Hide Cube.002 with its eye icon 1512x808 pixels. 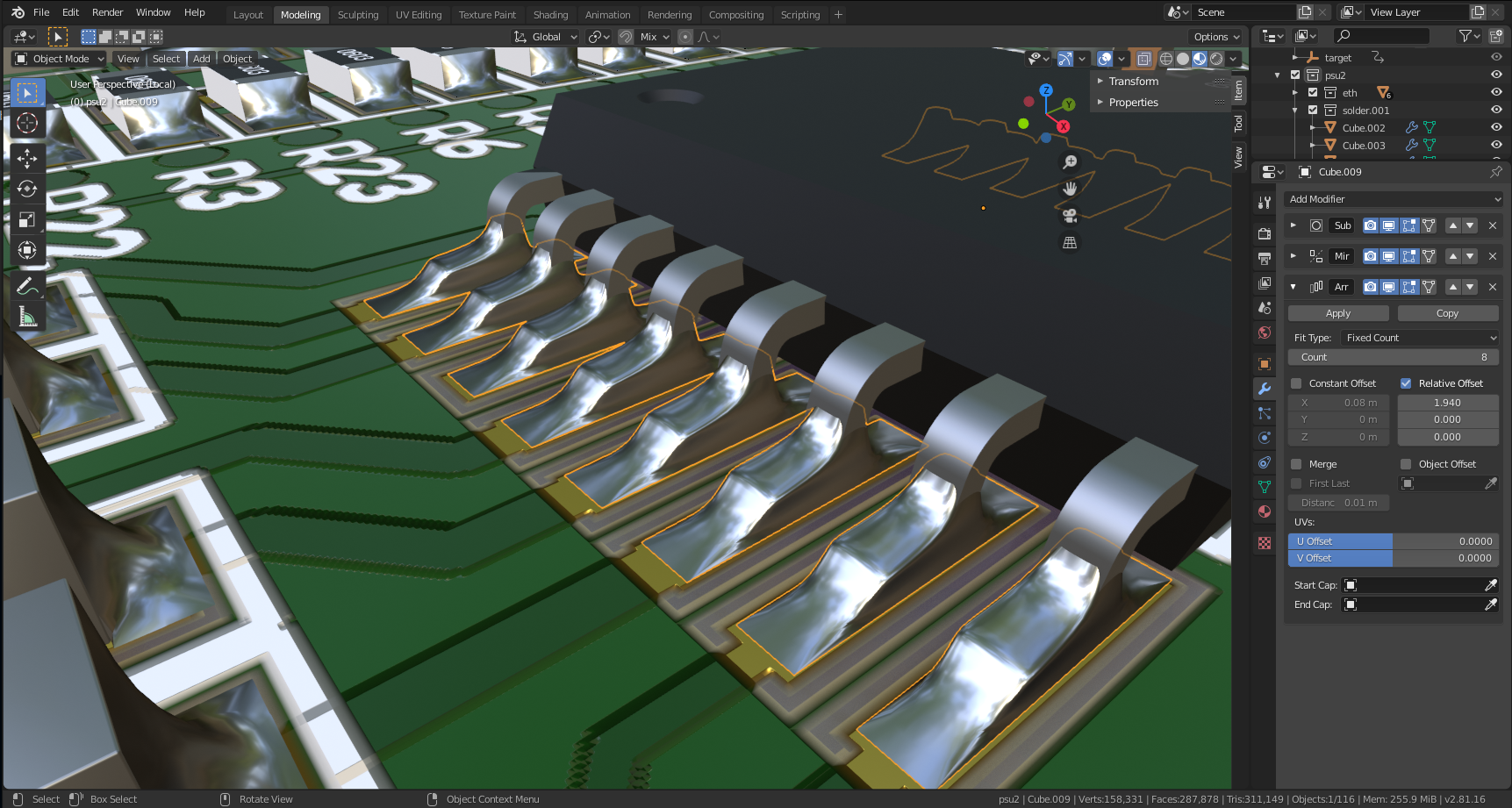[1496, 128]
